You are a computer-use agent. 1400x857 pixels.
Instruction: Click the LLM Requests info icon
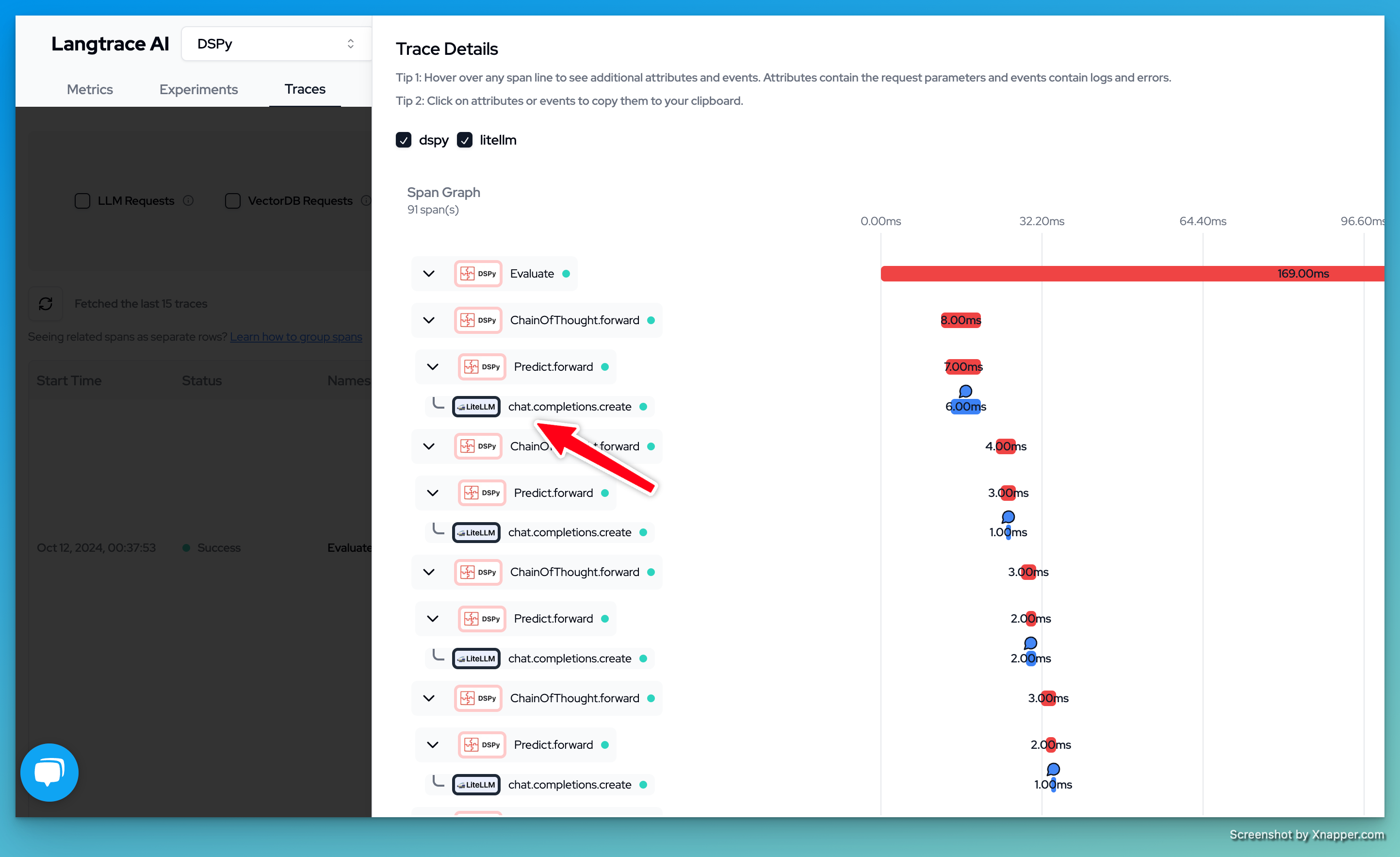coord(188,200)
